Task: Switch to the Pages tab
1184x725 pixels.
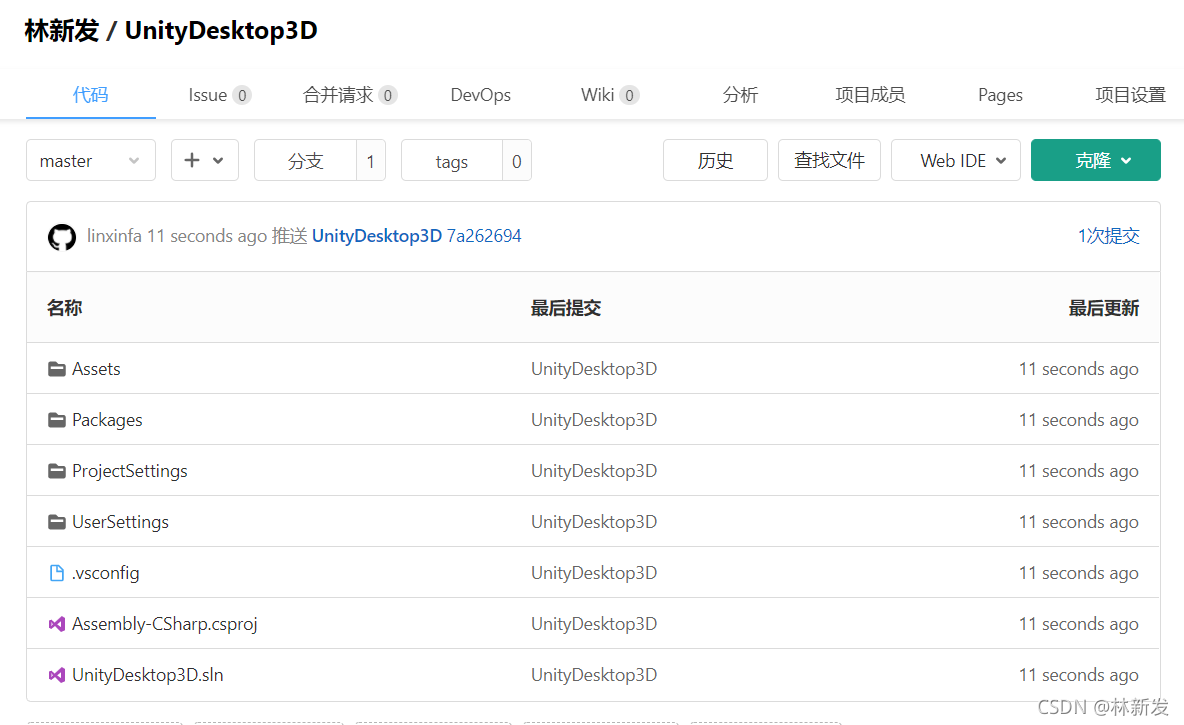Action: point(1000,95)
